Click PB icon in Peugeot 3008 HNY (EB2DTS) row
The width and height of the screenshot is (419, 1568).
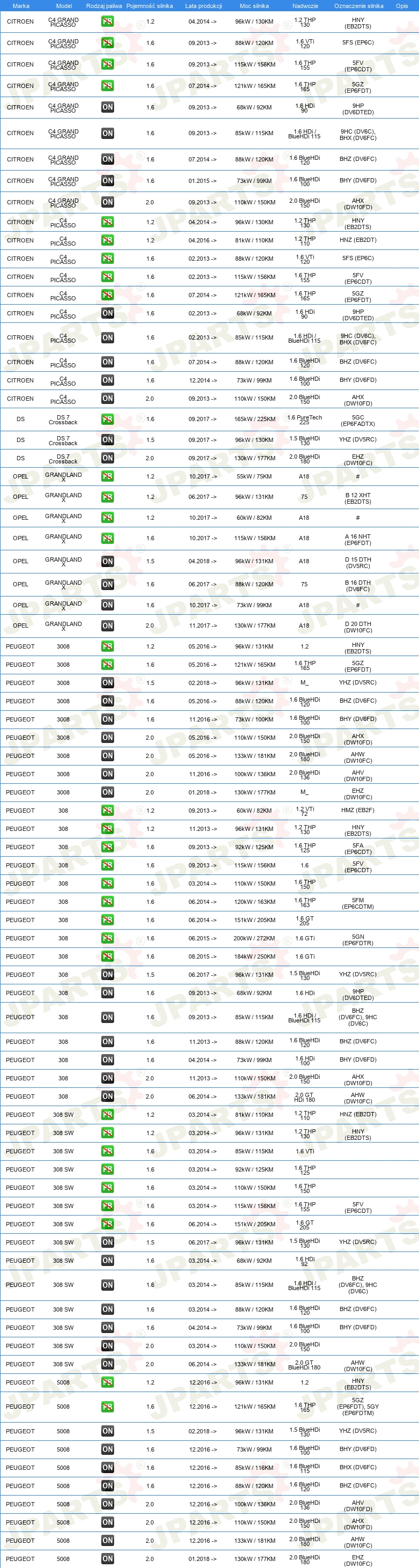tap(108, 646)
